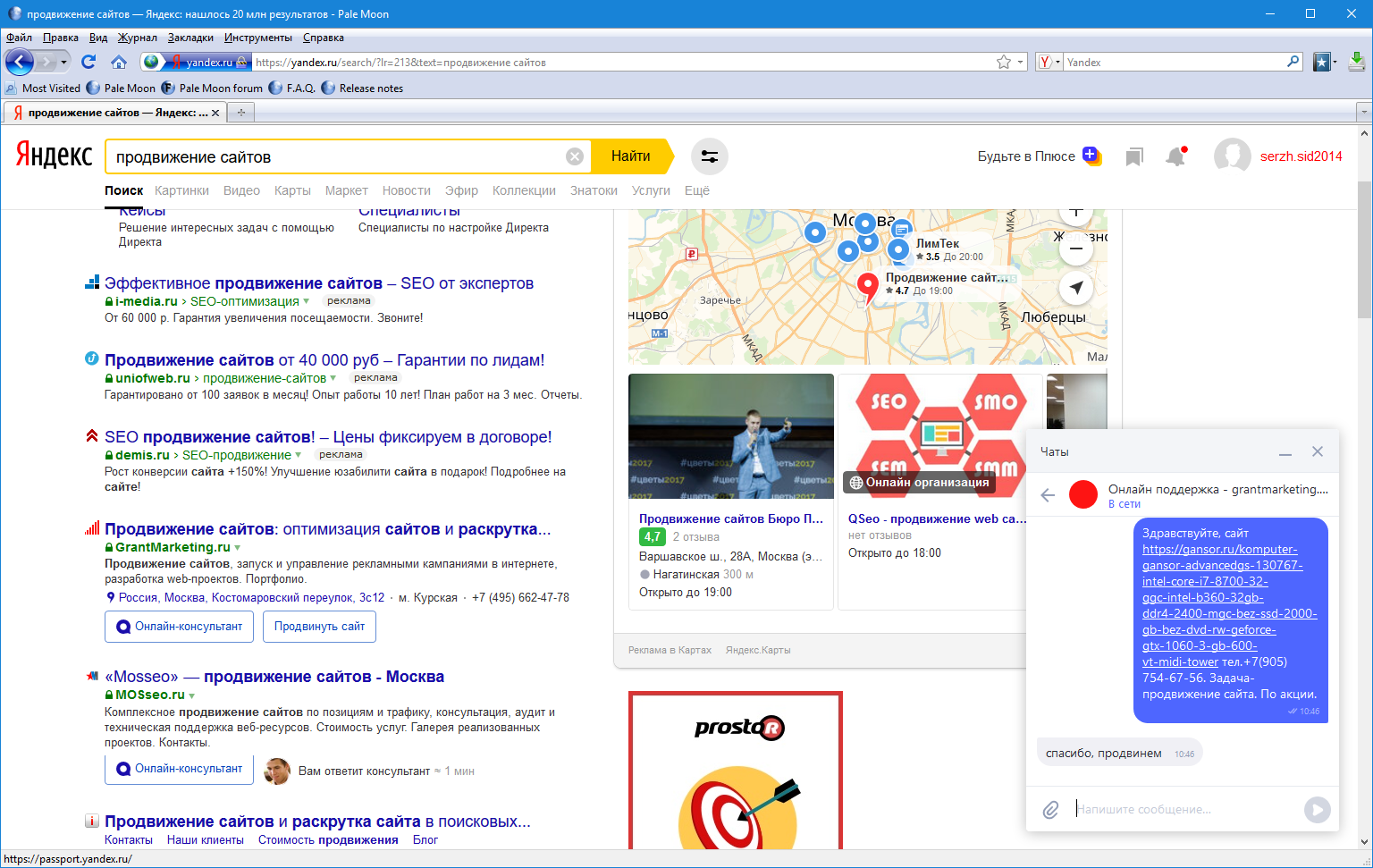Open the serzh.sid2014 account link

1301,156
